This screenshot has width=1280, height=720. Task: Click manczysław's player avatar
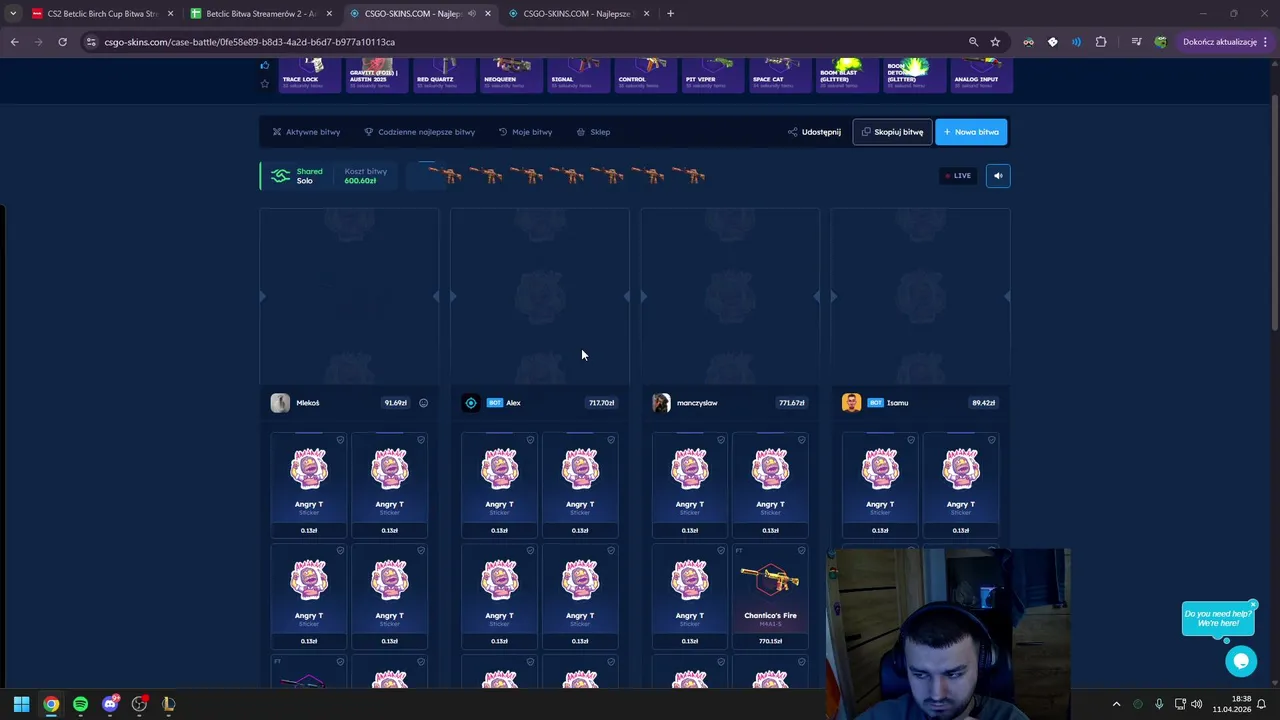(x=661, y=403)
